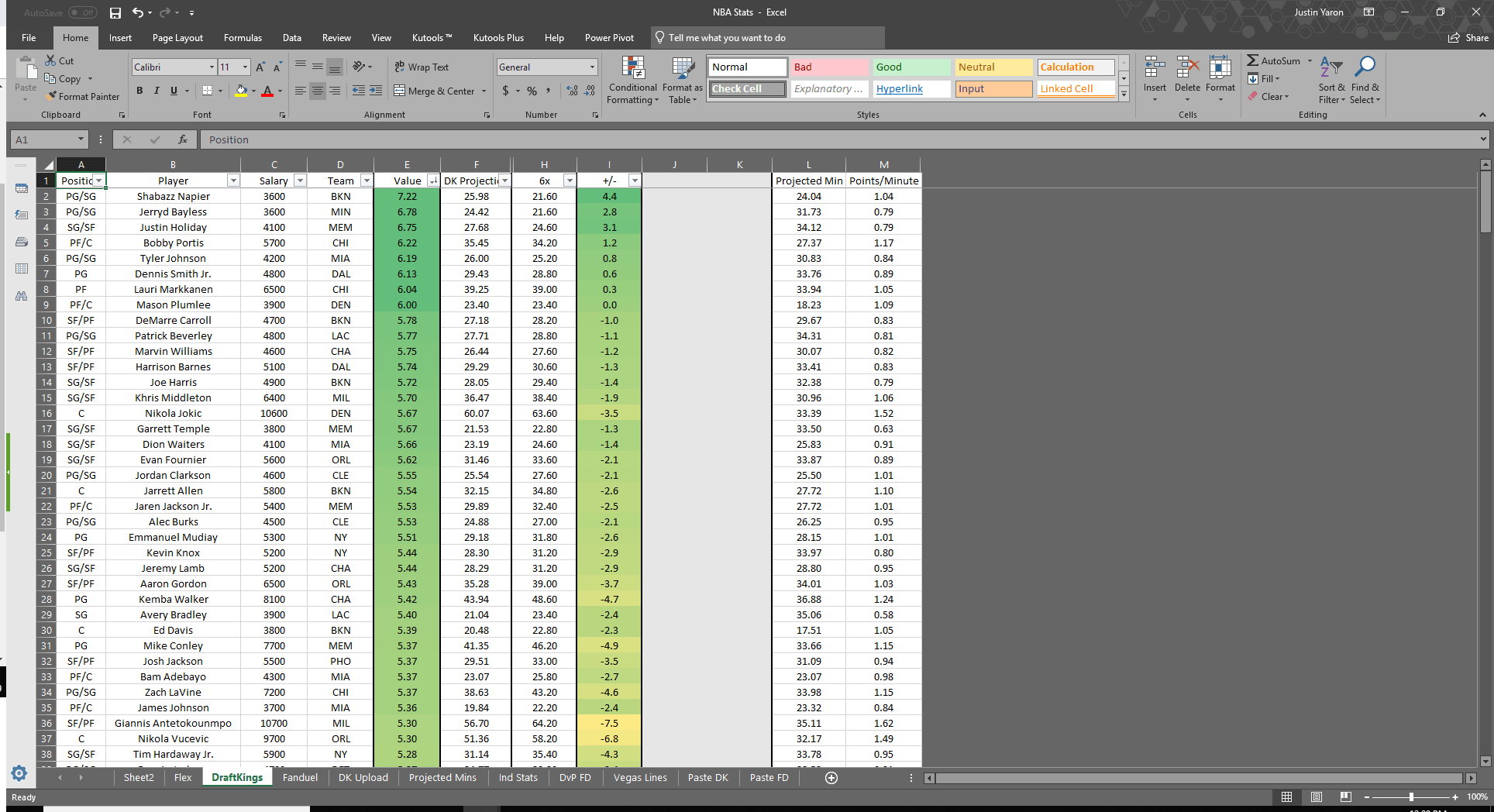
Task: Apply italic formatting
Action: [157, 91]
